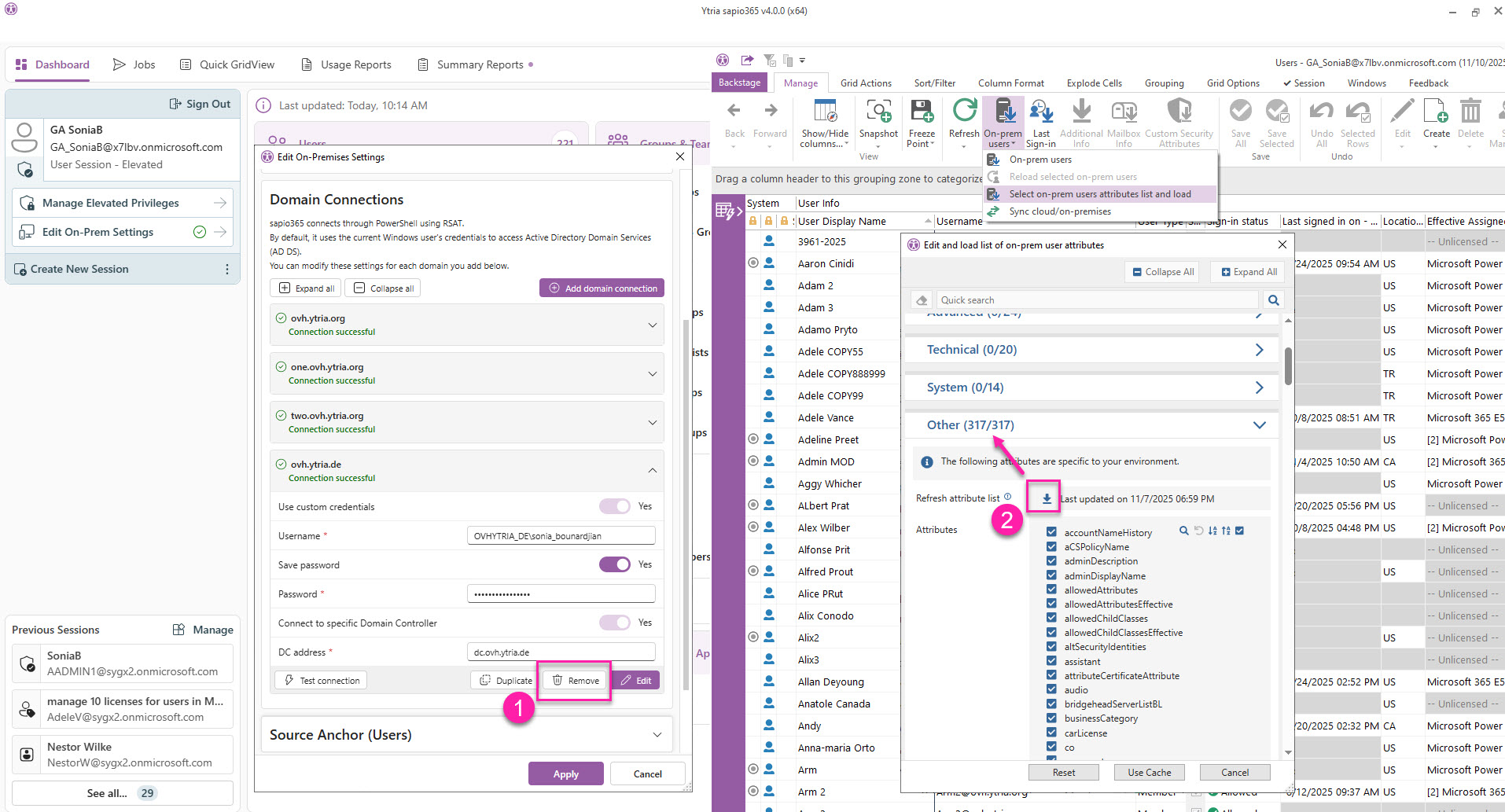1505x812 pixels.
Task: Click the Test connection button
Action: (x=321, y=680)
